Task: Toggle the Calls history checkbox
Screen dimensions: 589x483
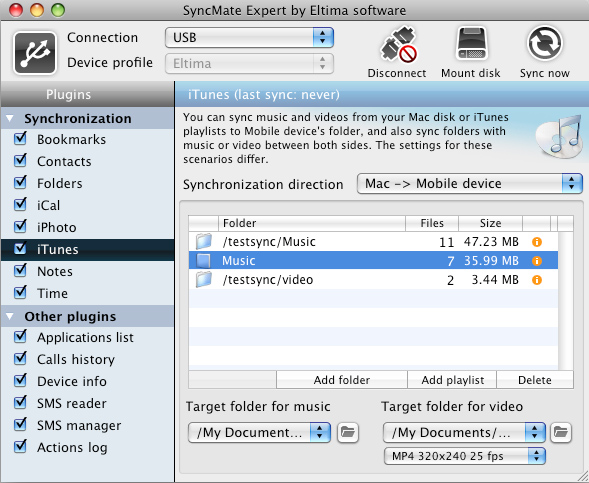Action: pos(20,358)
